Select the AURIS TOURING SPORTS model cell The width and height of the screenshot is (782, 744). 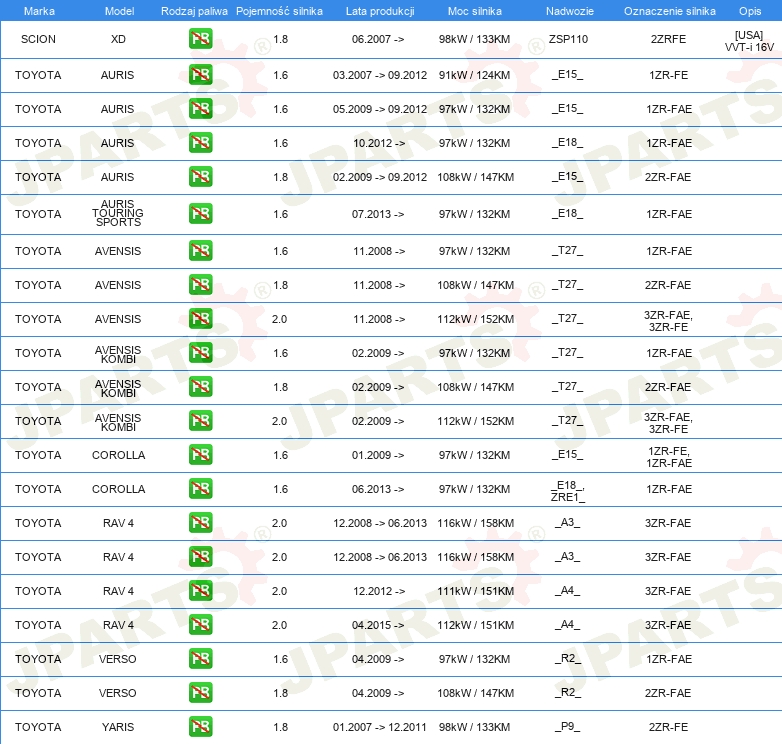[x=118, y=213]
